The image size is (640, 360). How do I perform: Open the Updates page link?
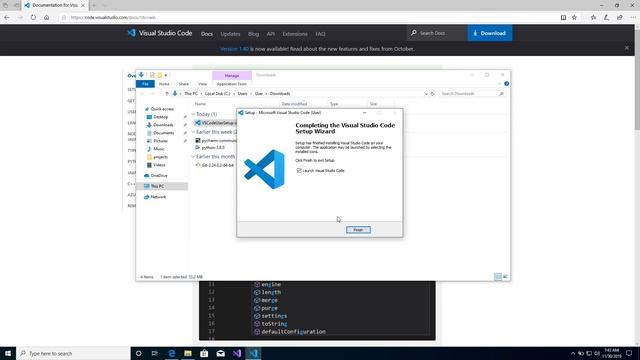click(230, 34)
